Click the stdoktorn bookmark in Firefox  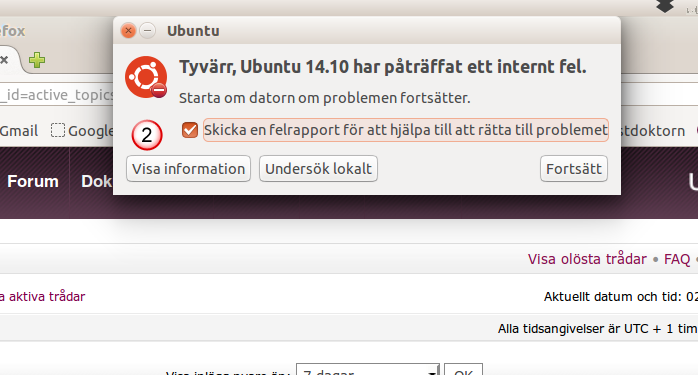coord(653,131)
